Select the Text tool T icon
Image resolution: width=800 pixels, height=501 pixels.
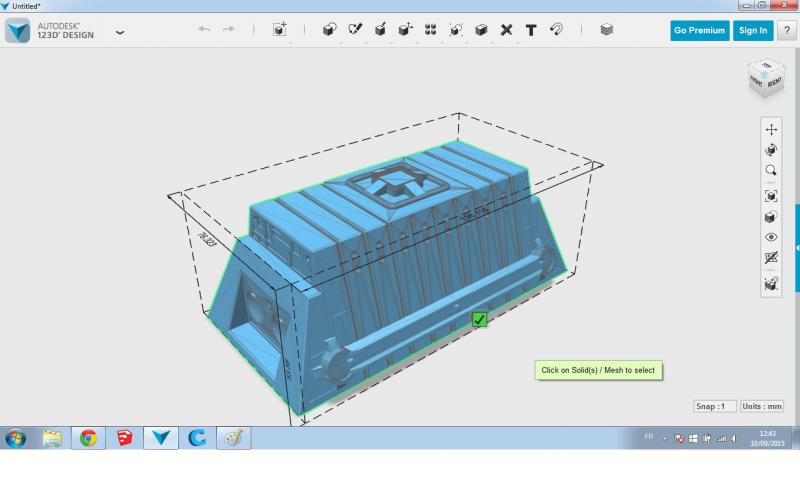pos(531,30)
